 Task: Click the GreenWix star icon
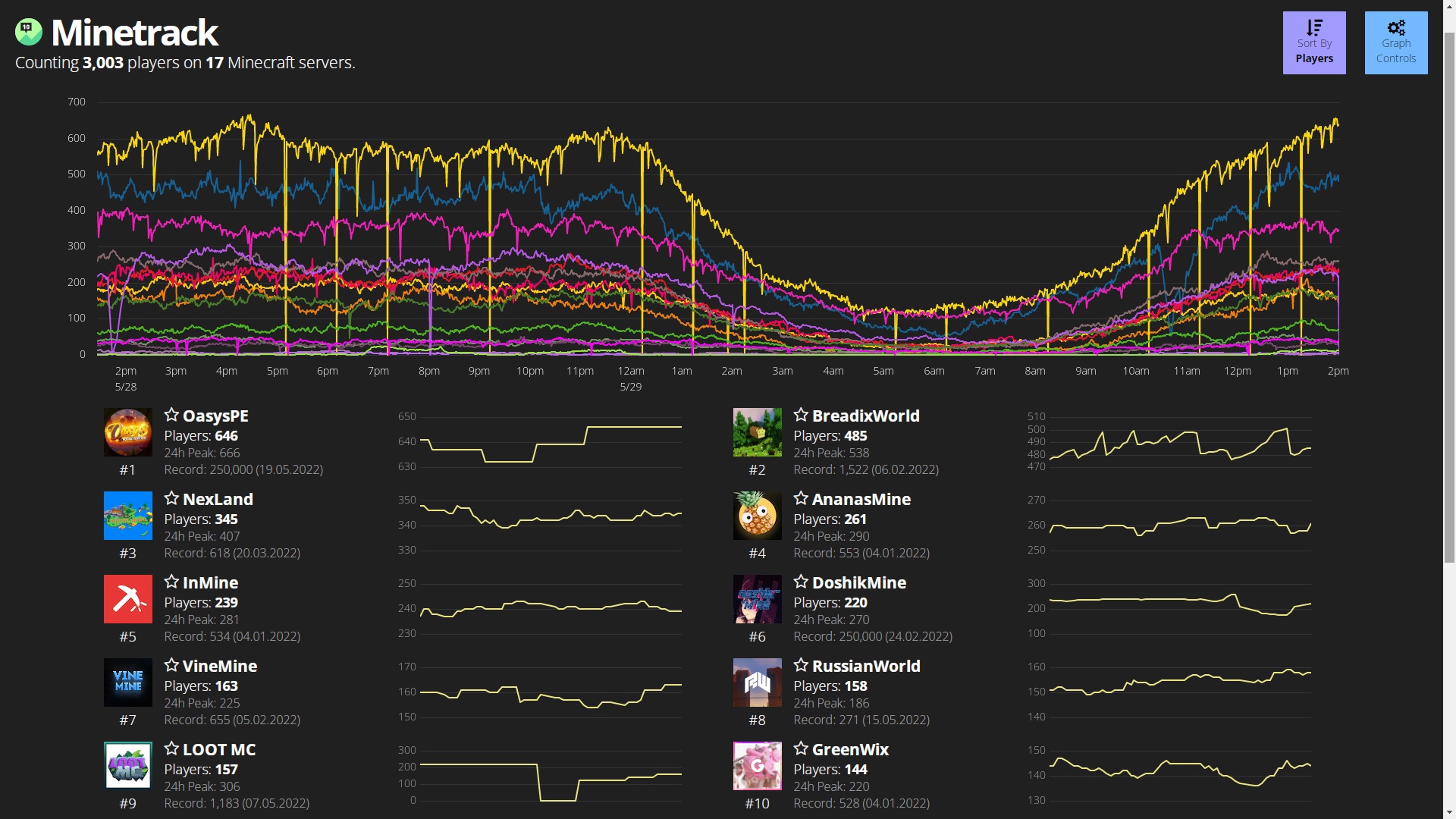801,748
